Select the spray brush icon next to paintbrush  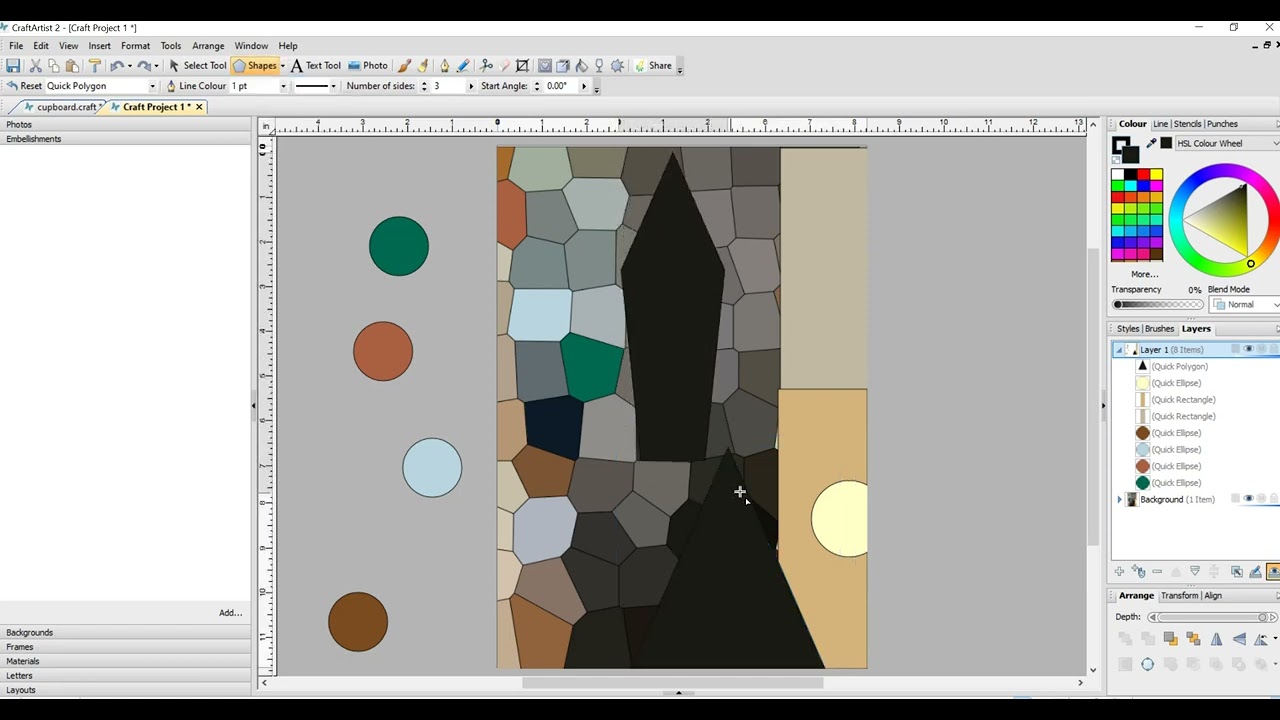pyautogui.click(x=423, y=66)
